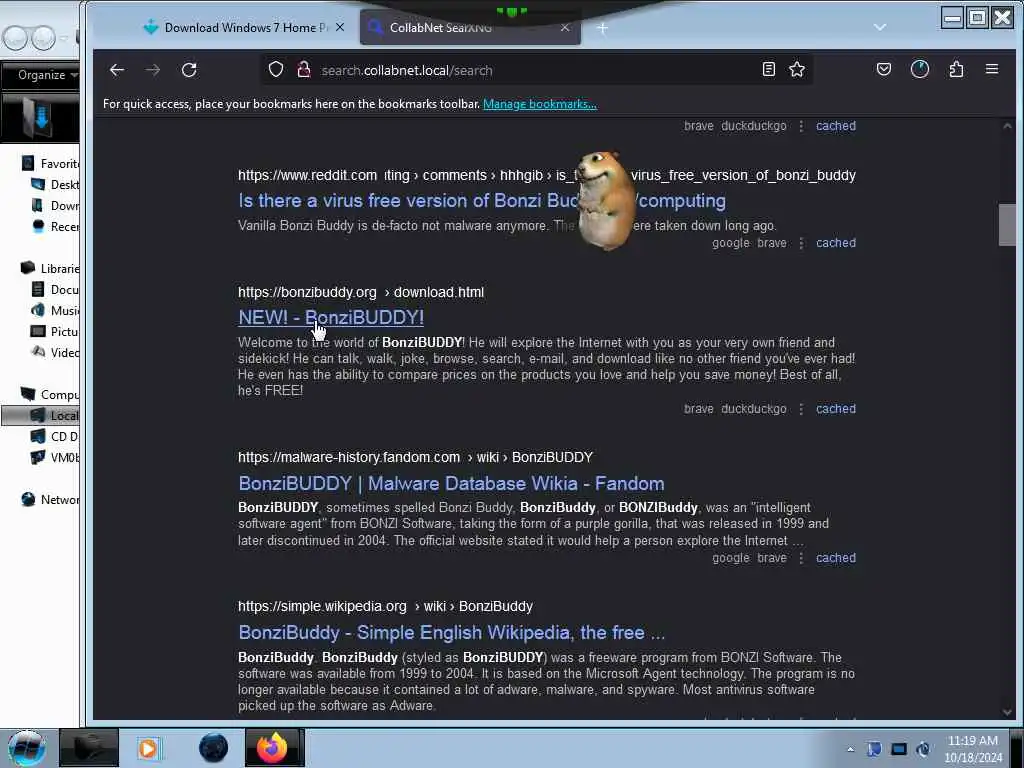Open the tracking protection shield icon

276,70
